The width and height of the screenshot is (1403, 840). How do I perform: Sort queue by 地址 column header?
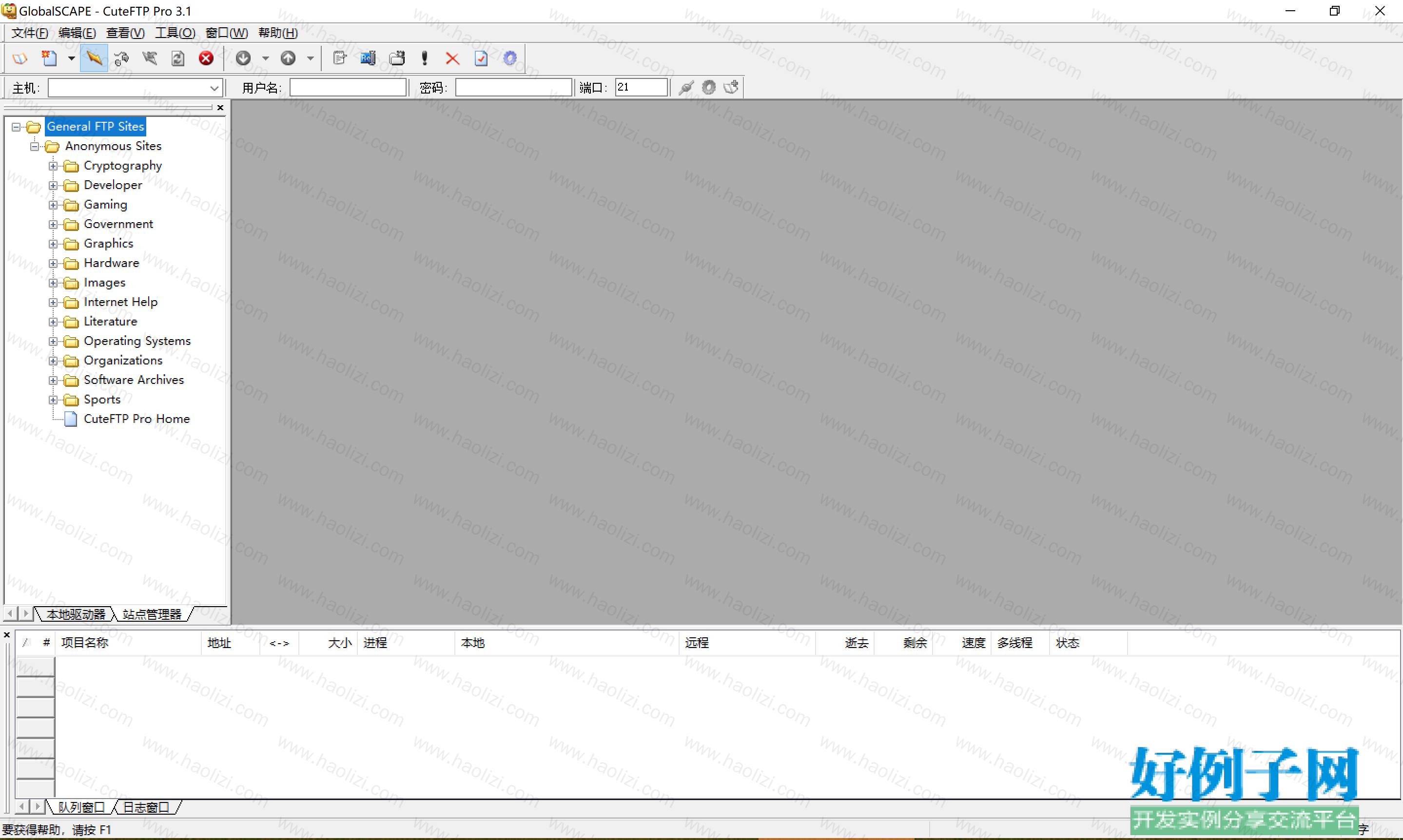tap(231, 643)
